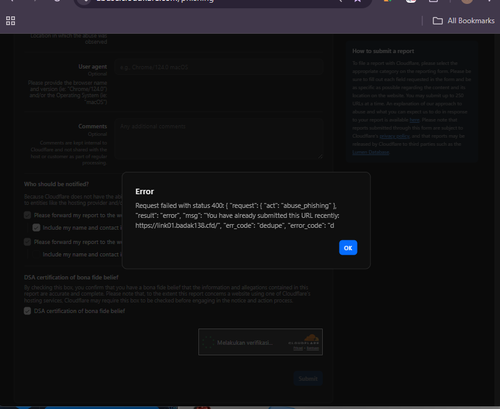Image resolution: width=500 pixels, height=409 pixels.
Task: Toggle second 'Please forward my report' checkbox
Action: point(28,242)
